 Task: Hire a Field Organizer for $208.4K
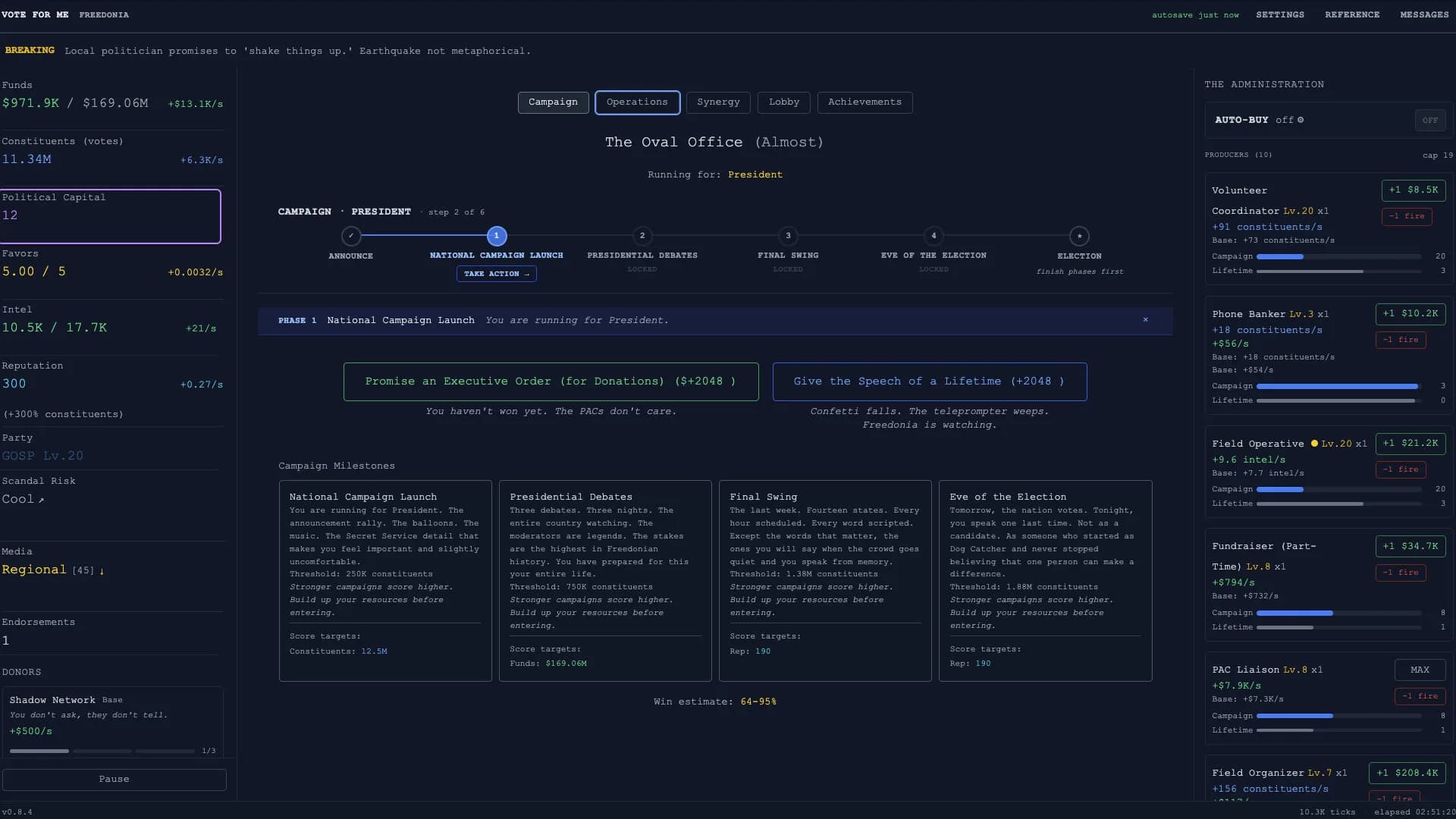click(1407, 773)
